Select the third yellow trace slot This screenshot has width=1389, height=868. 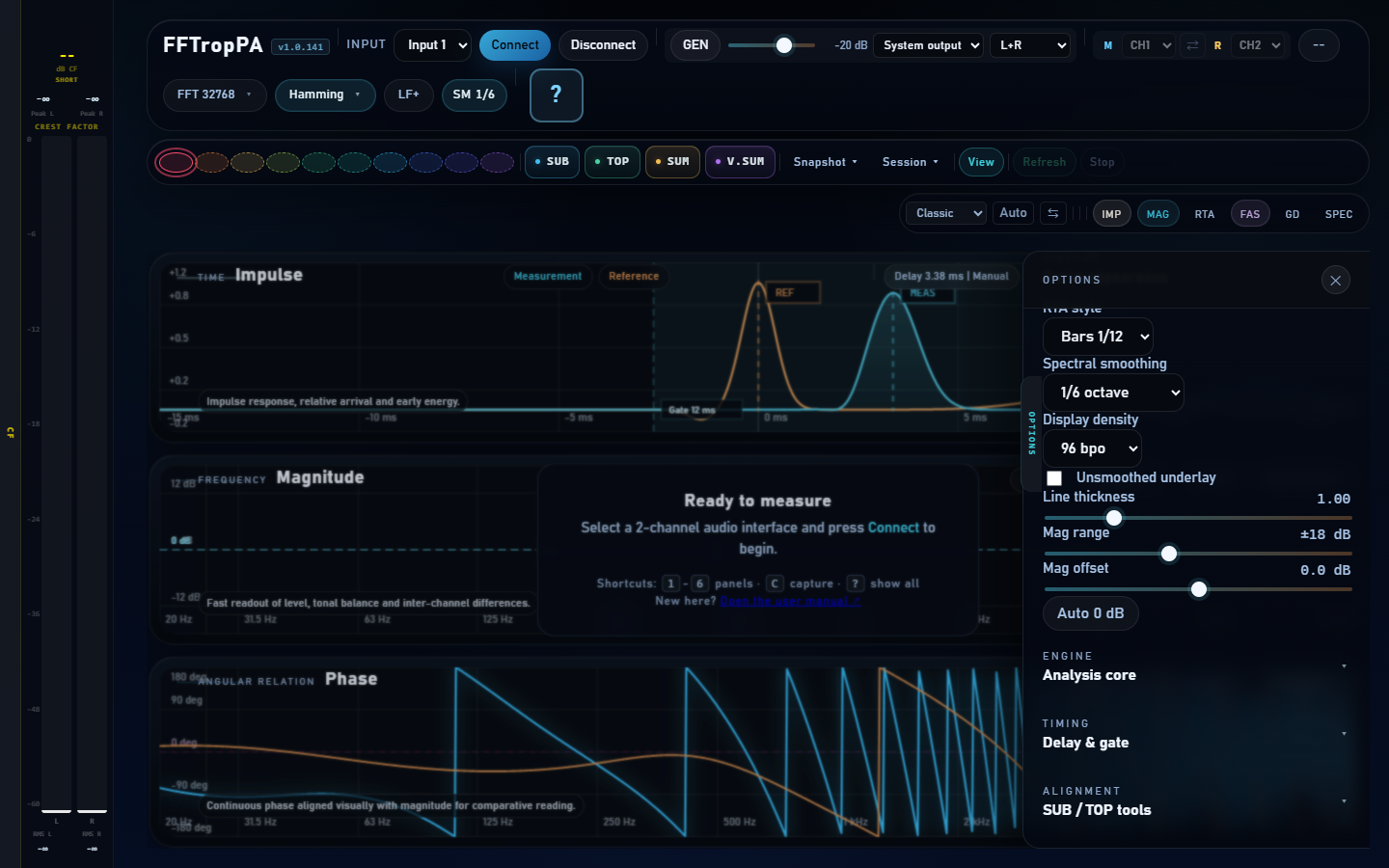tap(247, 162)
